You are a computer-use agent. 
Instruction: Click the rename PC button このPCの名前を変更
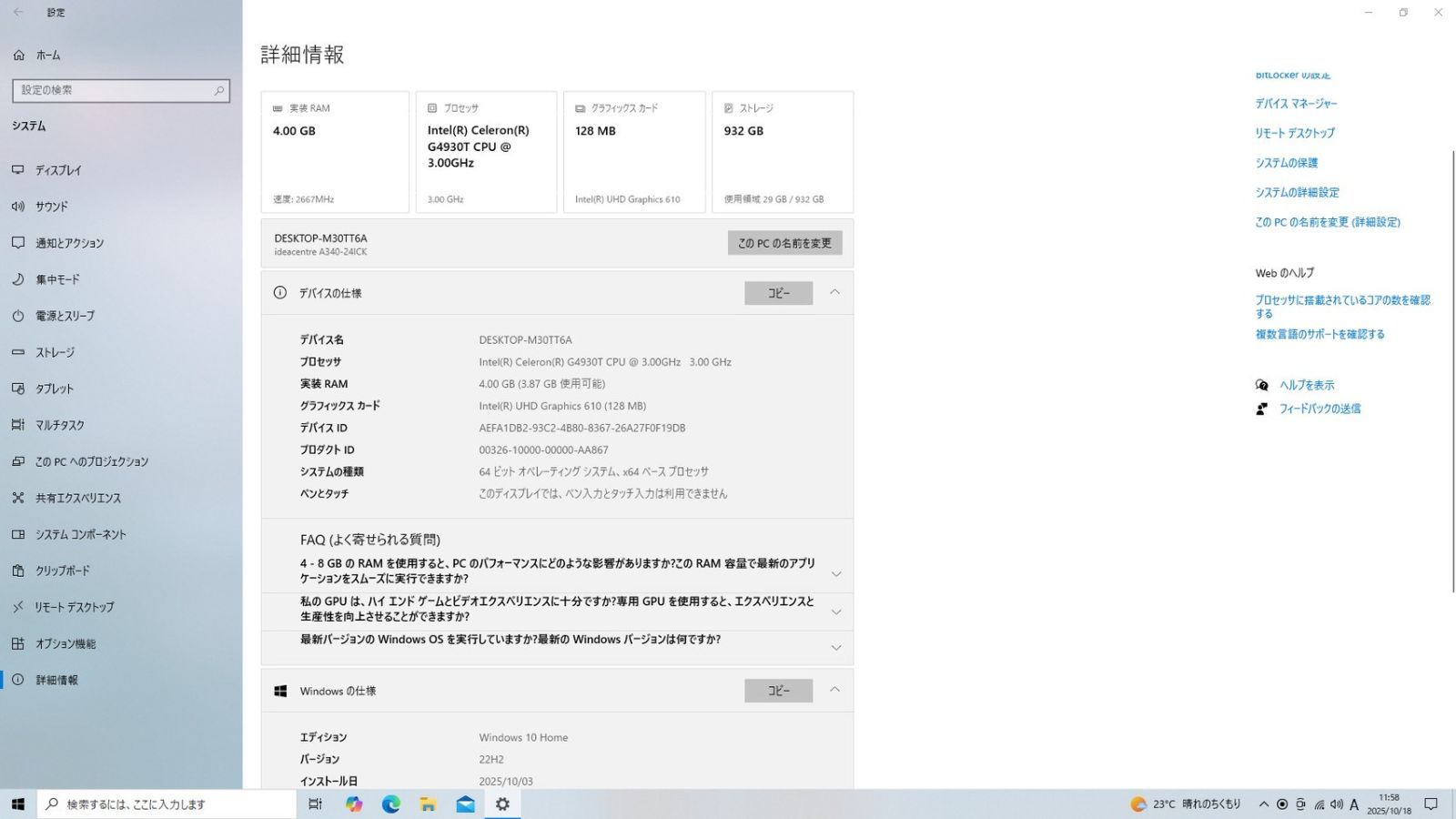[x=783, y=243]
